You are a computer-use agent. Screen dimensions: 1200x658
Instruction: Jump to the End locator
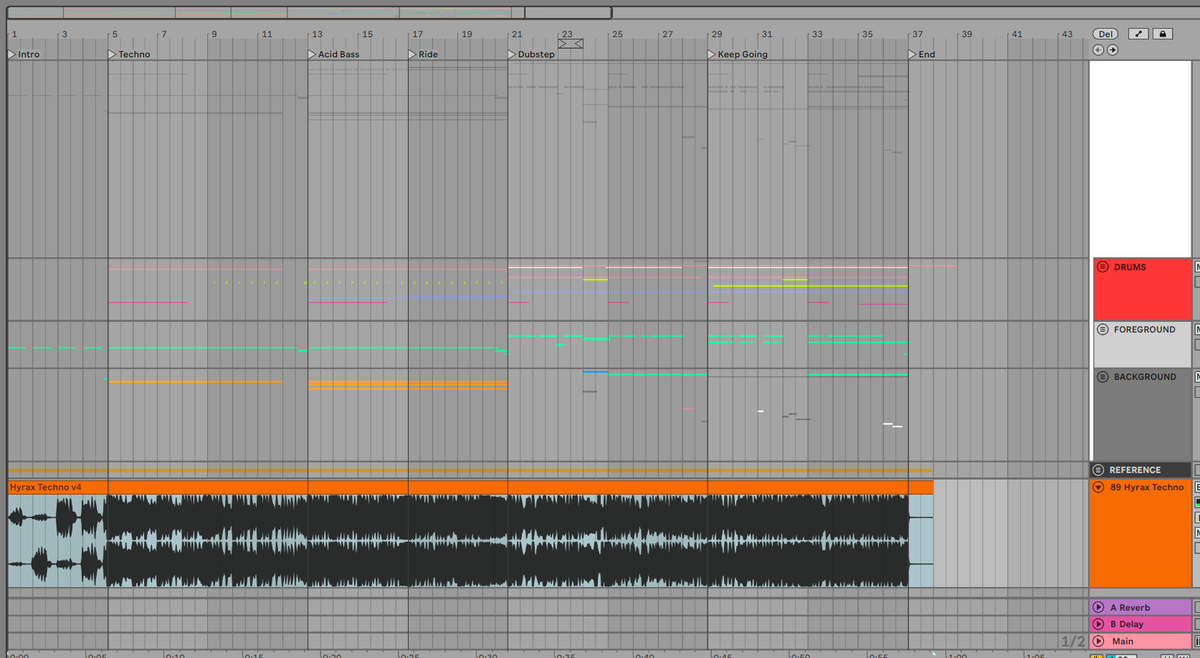922,54
